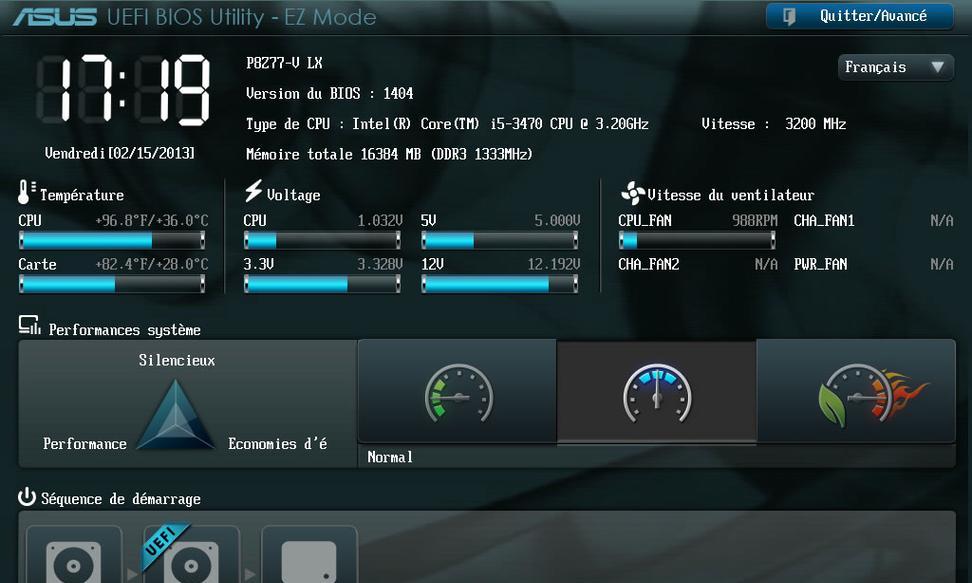Image resolution: width=972 pixels, height=583 pixels.
Task: Click the 'Séquence de démarrage' heading
Action: point(121,499)
